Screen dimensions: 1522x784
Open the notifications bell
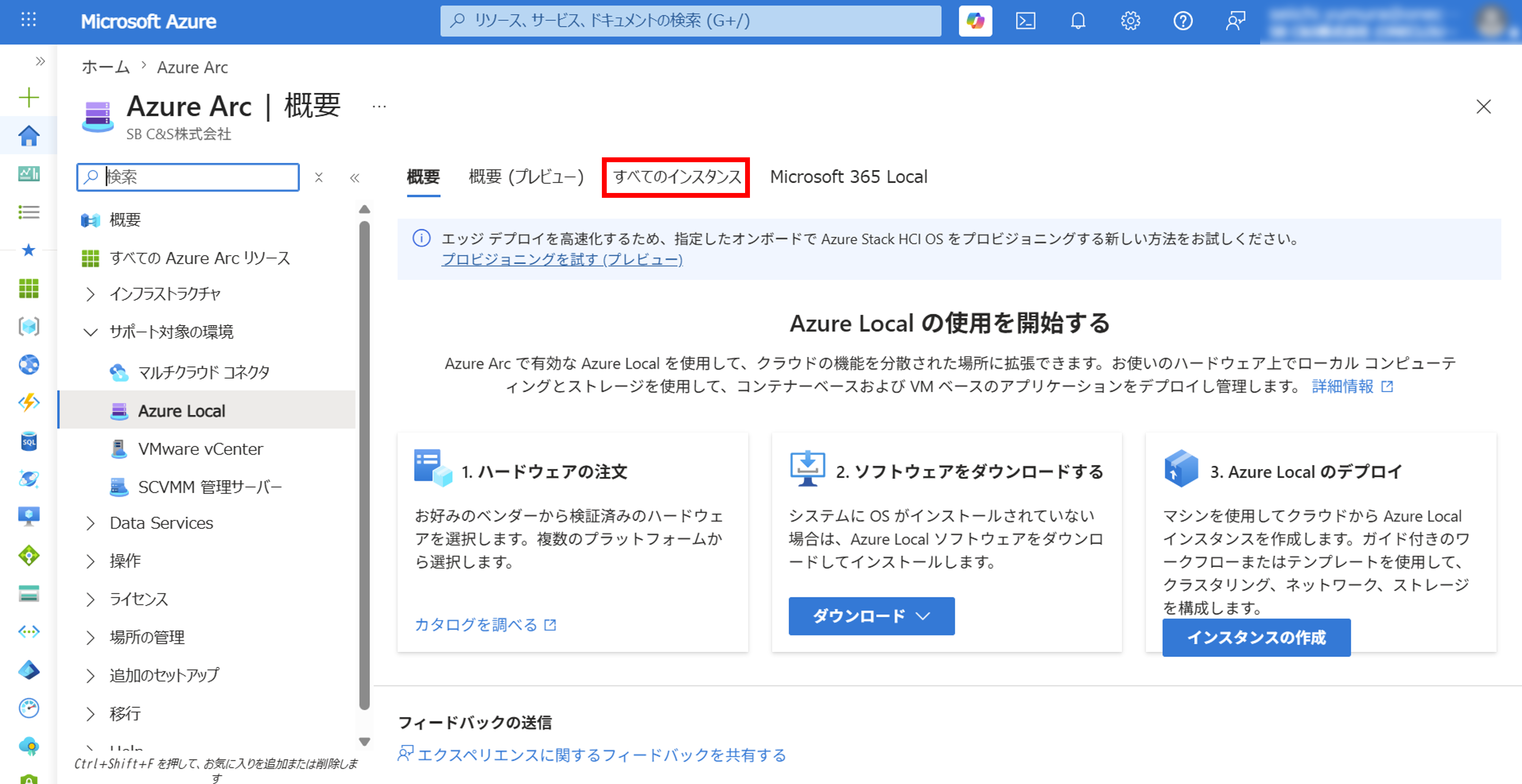pyautogui.click(x=1078, y=21)
